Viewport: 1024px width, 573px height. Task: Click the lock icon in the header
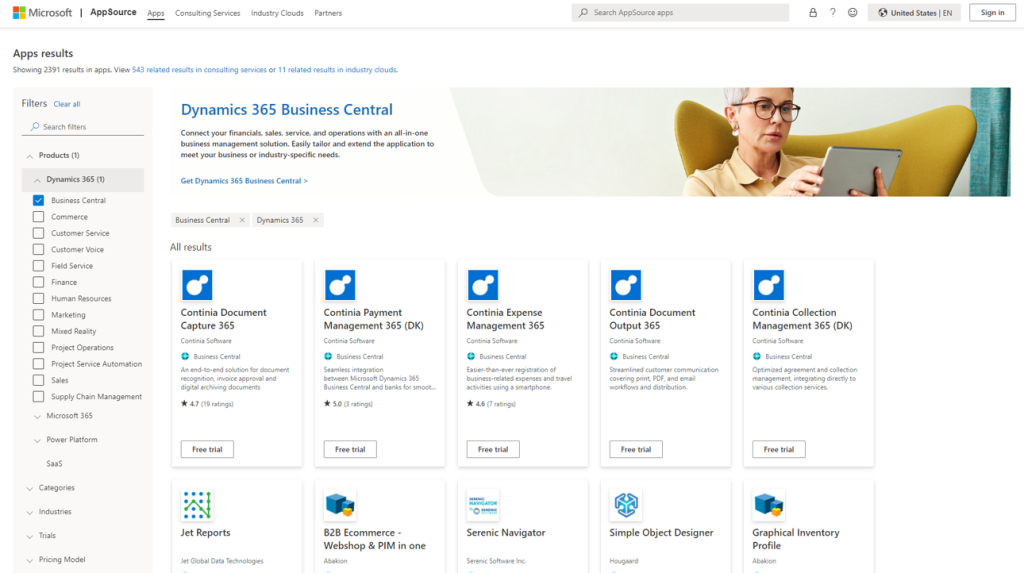(812, 13)
